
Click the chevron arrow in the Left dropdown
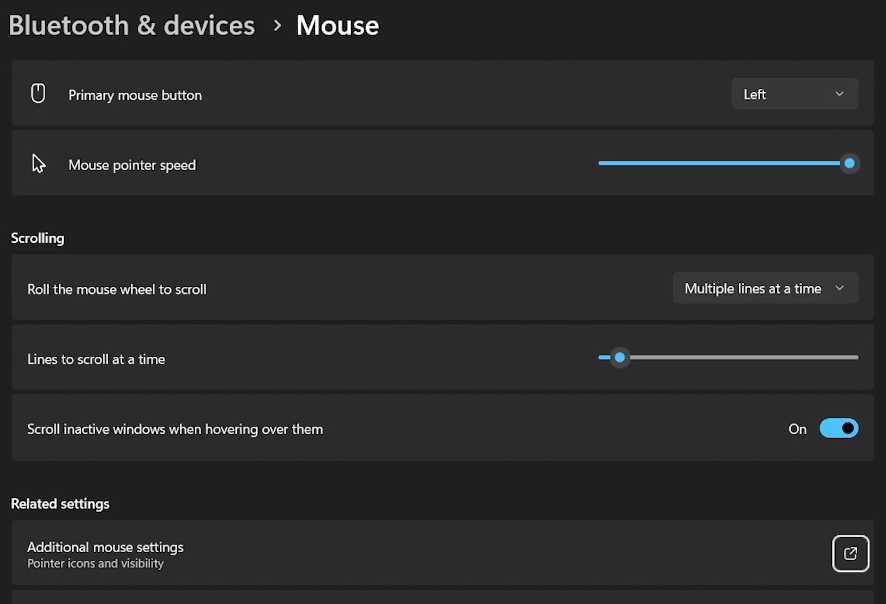(x=839, y=94)
